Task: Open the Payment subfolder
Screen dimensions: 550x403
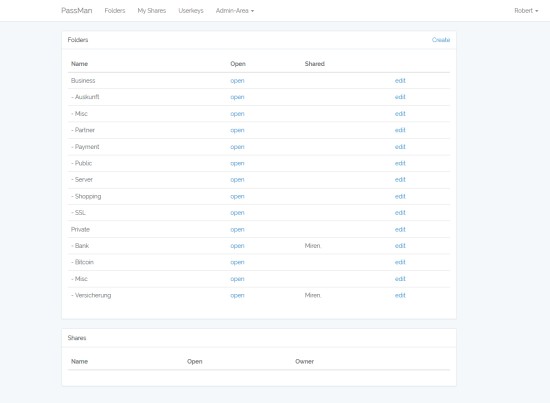Action: (237, 147)
